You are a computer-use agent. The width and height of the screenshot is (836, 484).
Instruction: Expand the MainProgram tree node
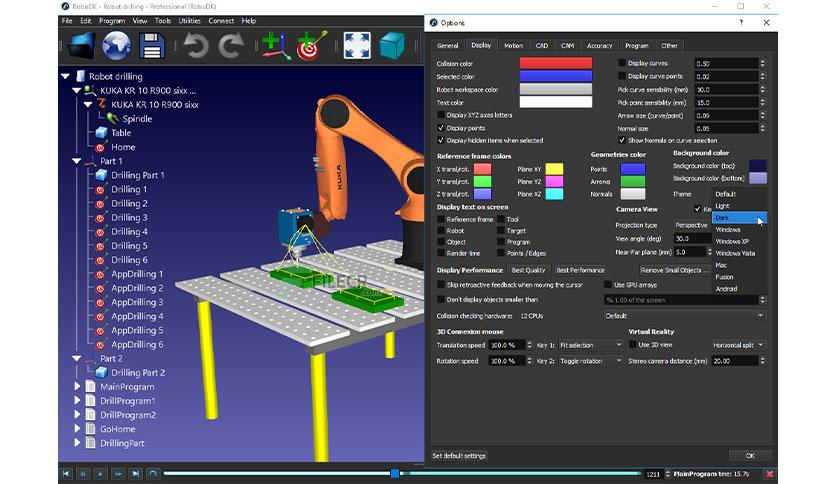coord(77,386)
